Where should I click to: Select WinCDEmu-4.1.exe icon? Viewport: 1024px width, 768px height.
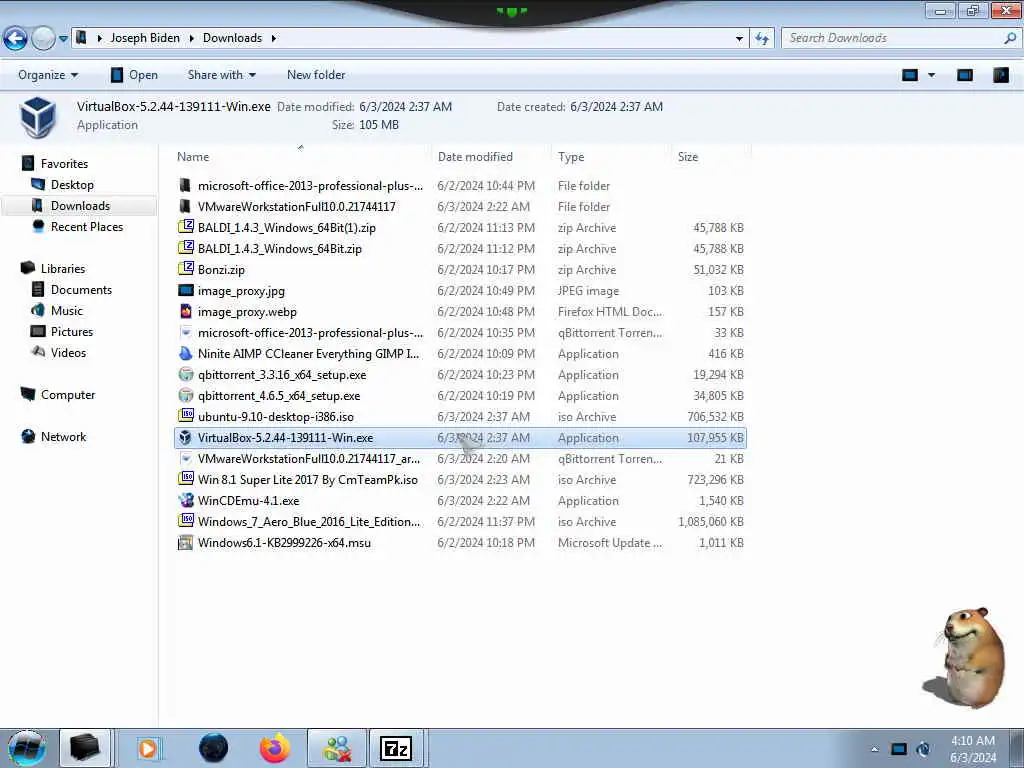[x=185, y=500]
